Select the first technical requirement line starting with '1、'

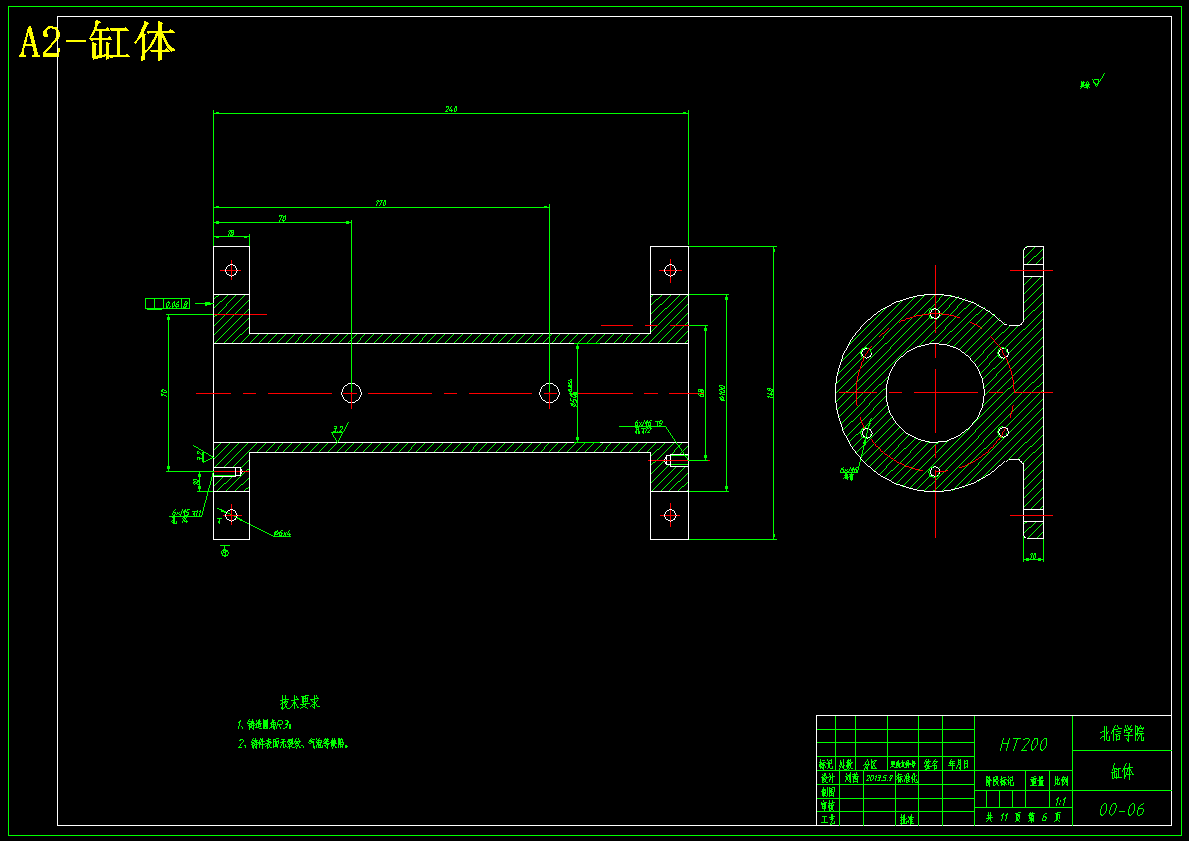264,724
